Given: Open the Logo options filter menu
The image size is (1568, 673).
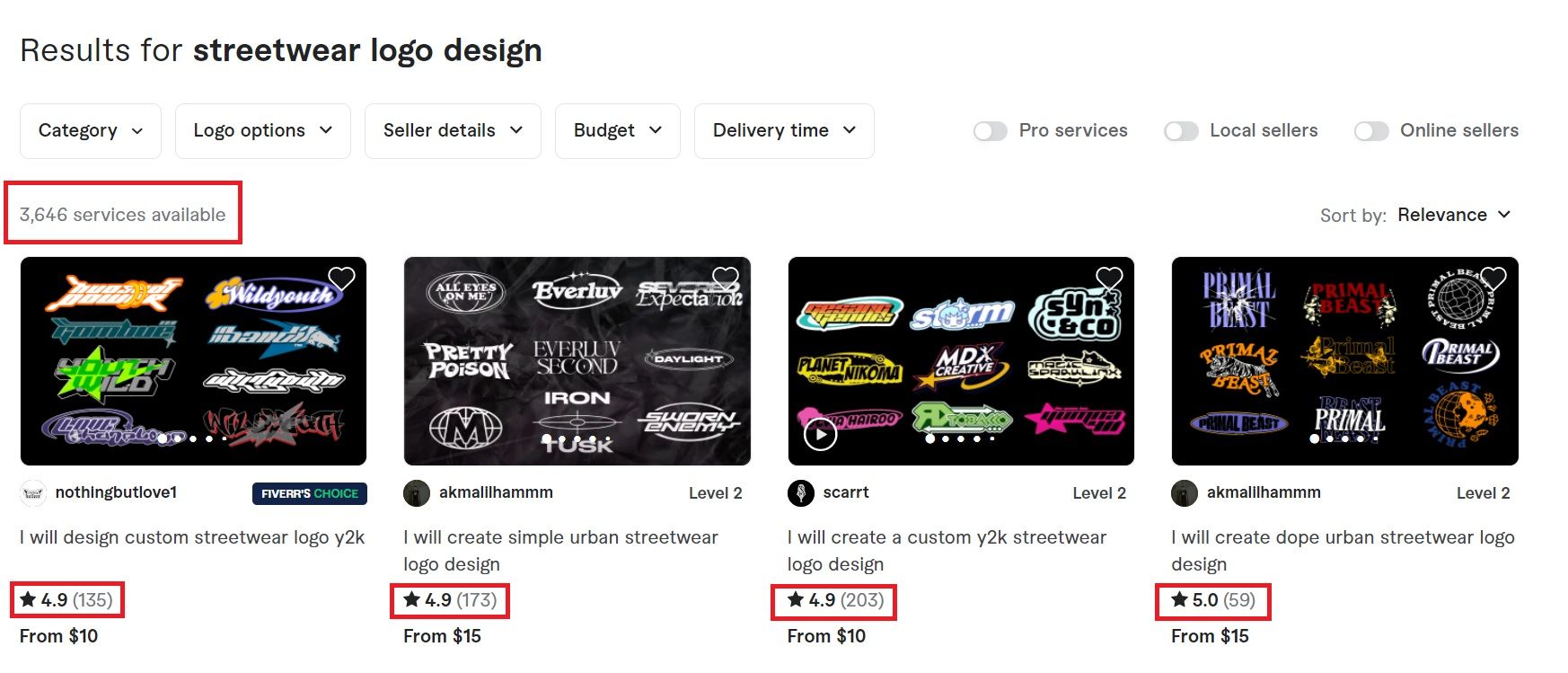Looking at the screenshot, I should tap(263, 131).
